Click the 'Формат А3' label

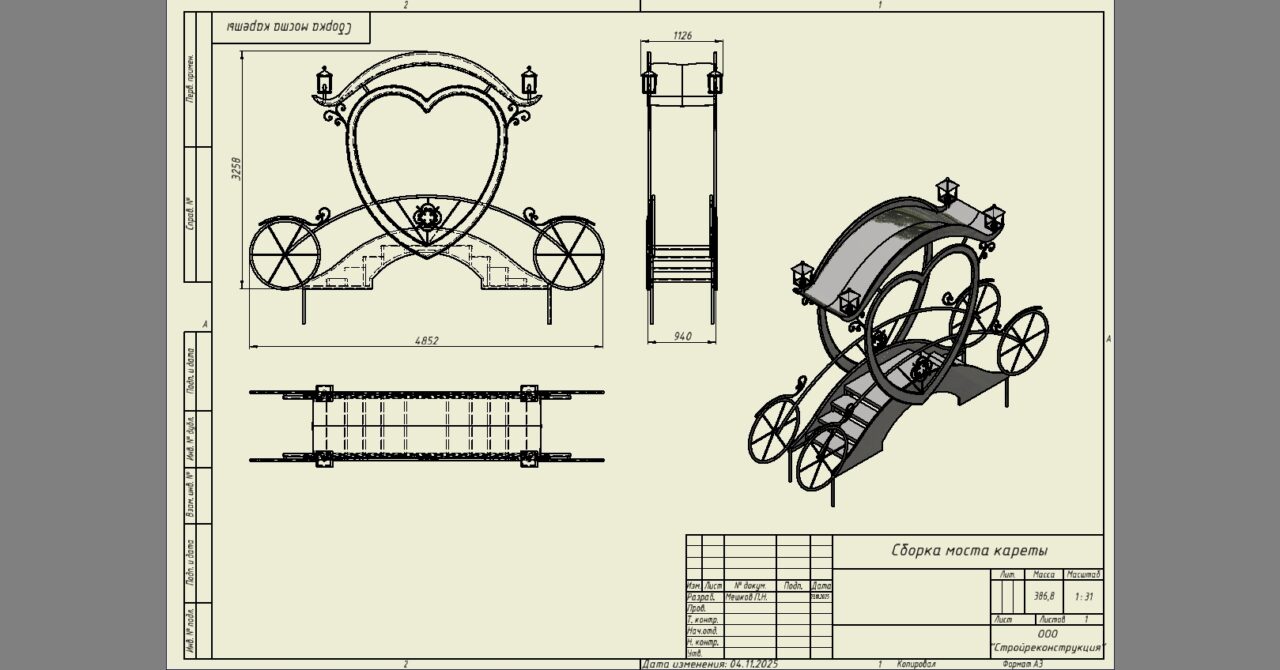pos(1022,664)
